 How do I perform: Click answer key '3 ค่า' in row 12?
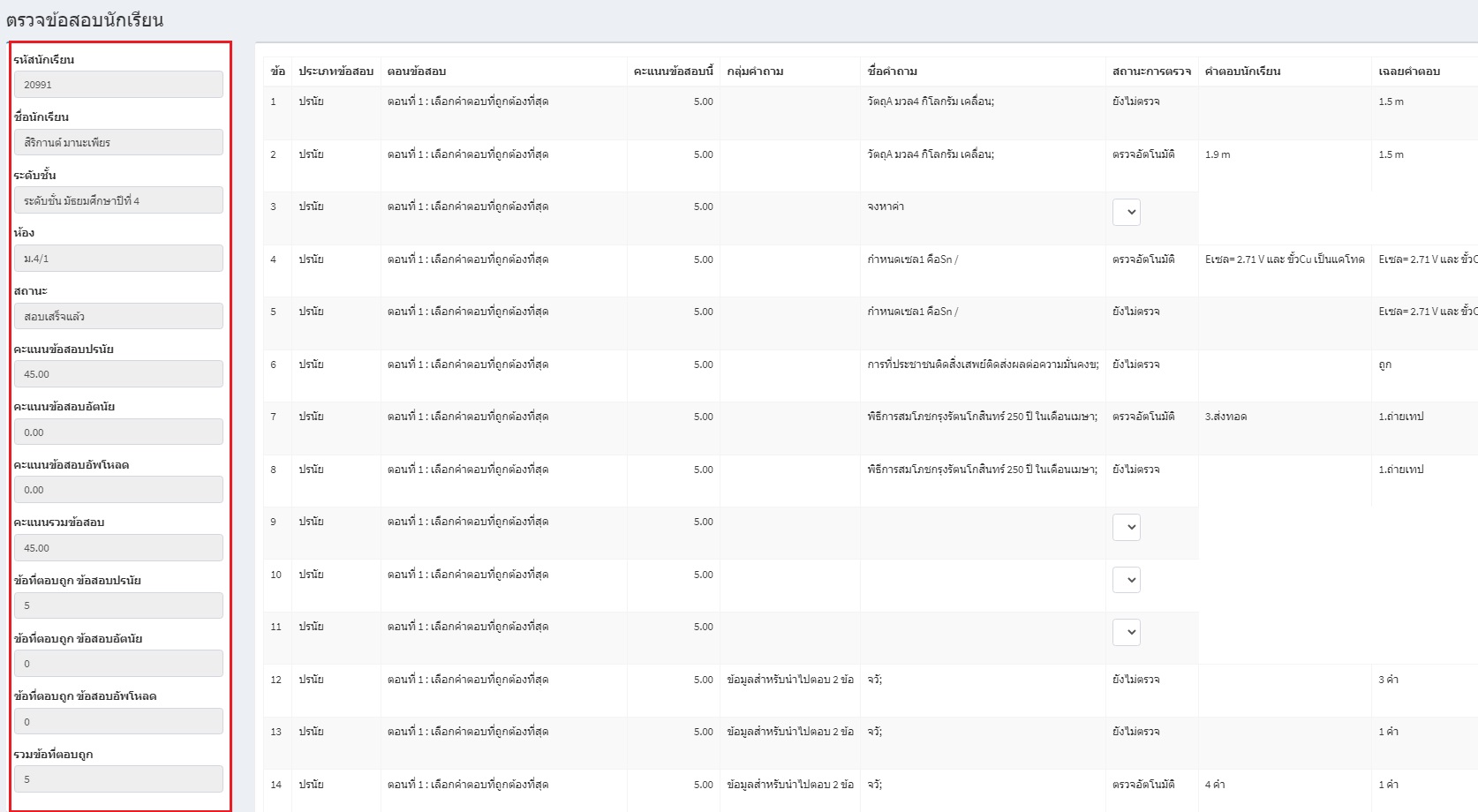point(1388,680)
